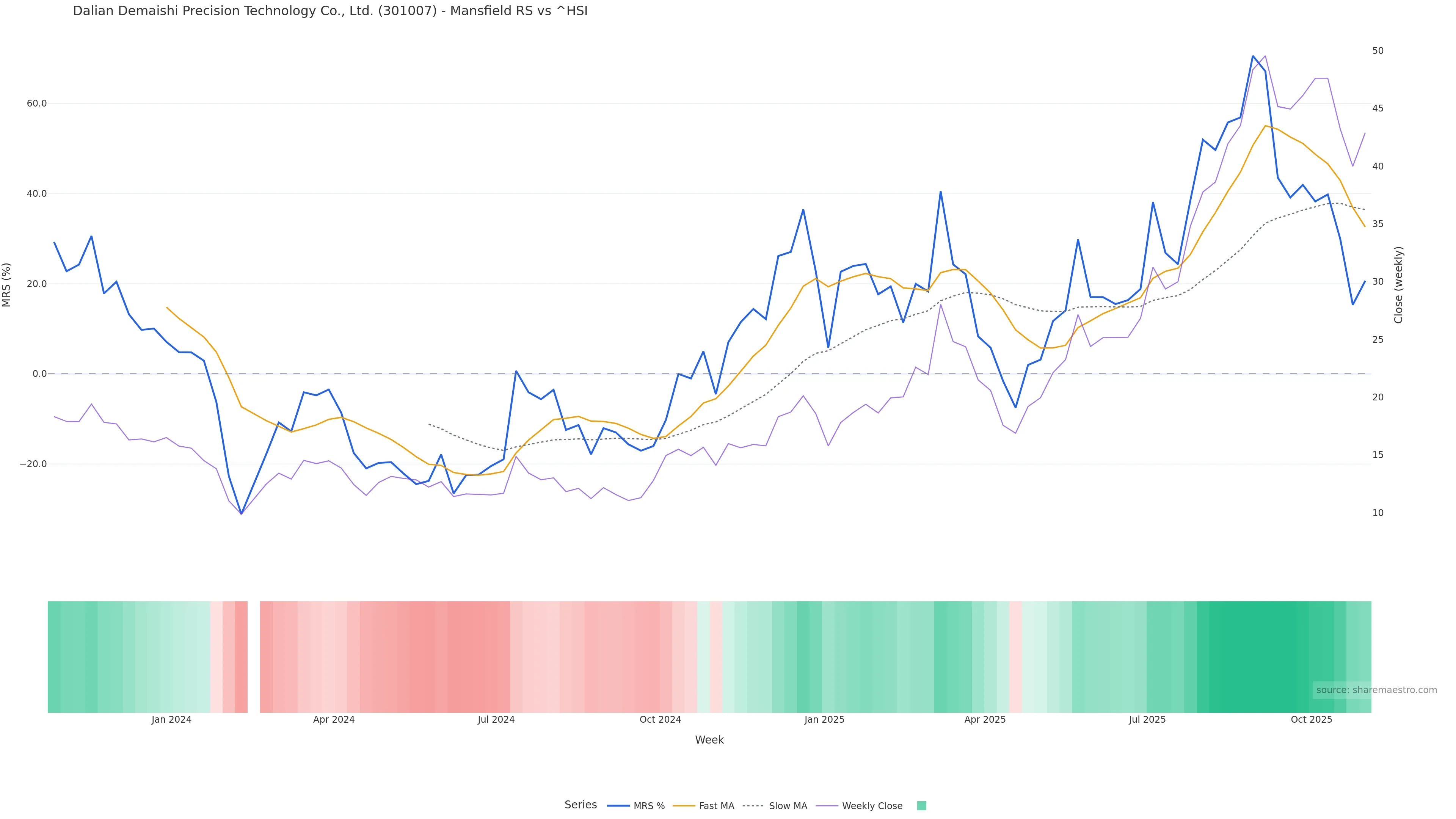Click the MRS (%) left axis title
Screen dimensions: 1456x819
[7, 285]
